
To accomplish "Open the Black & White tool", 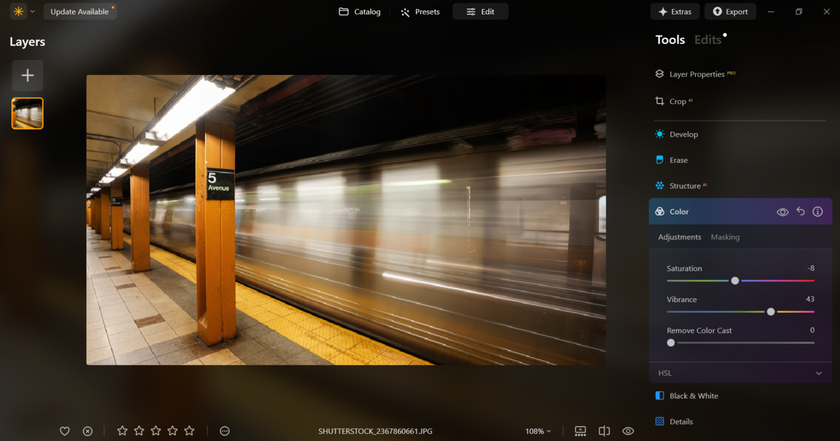I will click(693, 396).
